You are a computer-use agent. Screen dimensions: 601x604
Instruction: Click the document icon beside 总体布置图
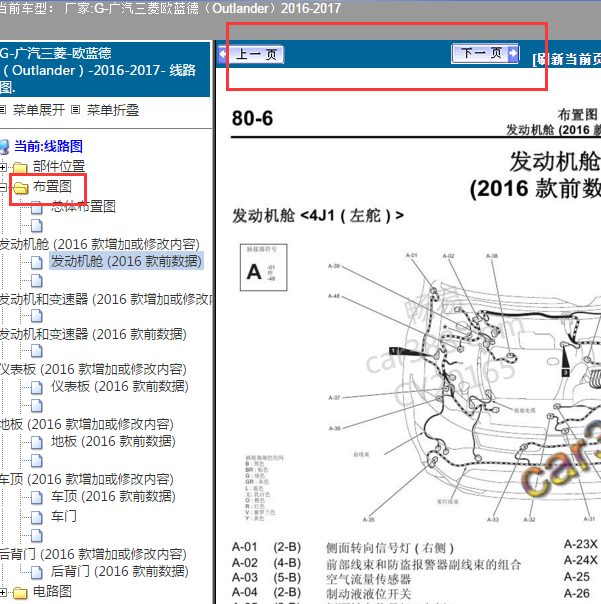(37, 208)
